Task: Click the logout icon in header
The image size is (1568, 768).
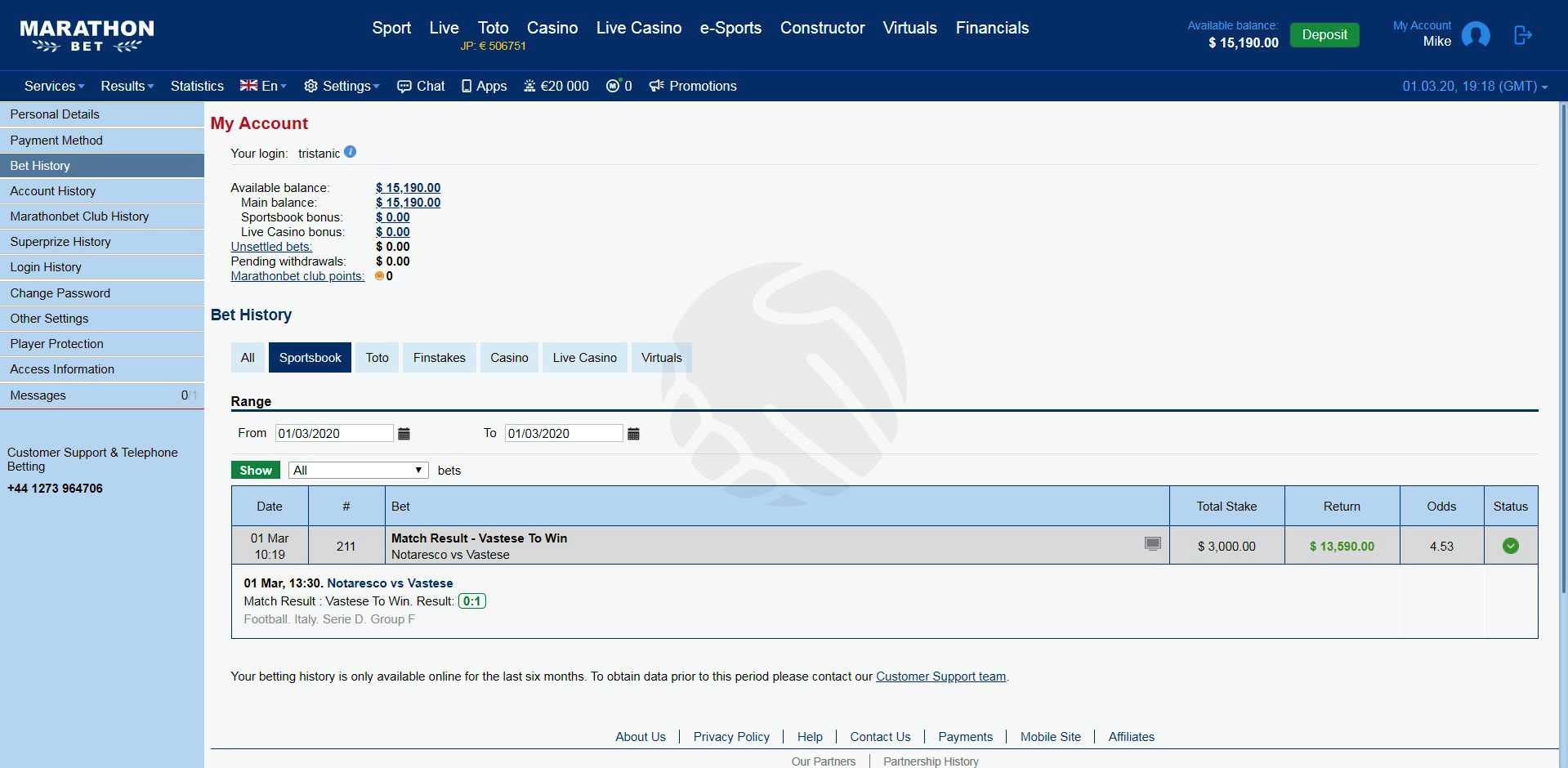Action: pyautogui.click(x=1522, y=35)
